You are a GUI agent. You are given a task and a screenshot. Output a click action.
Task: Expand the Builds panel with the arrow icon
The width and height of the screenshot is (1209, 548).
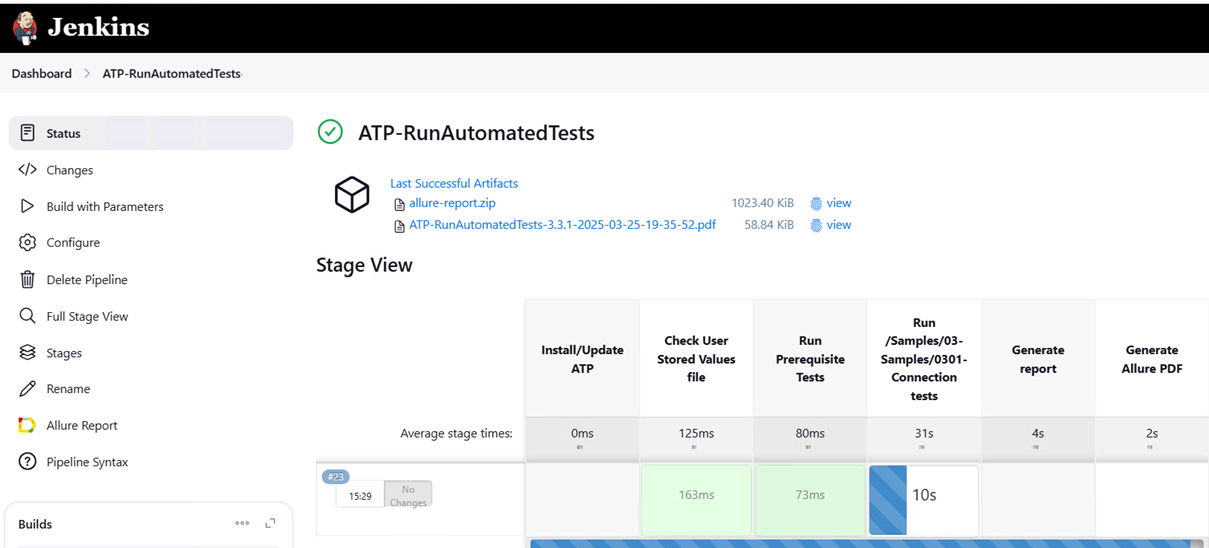click(x=270, y=523)
